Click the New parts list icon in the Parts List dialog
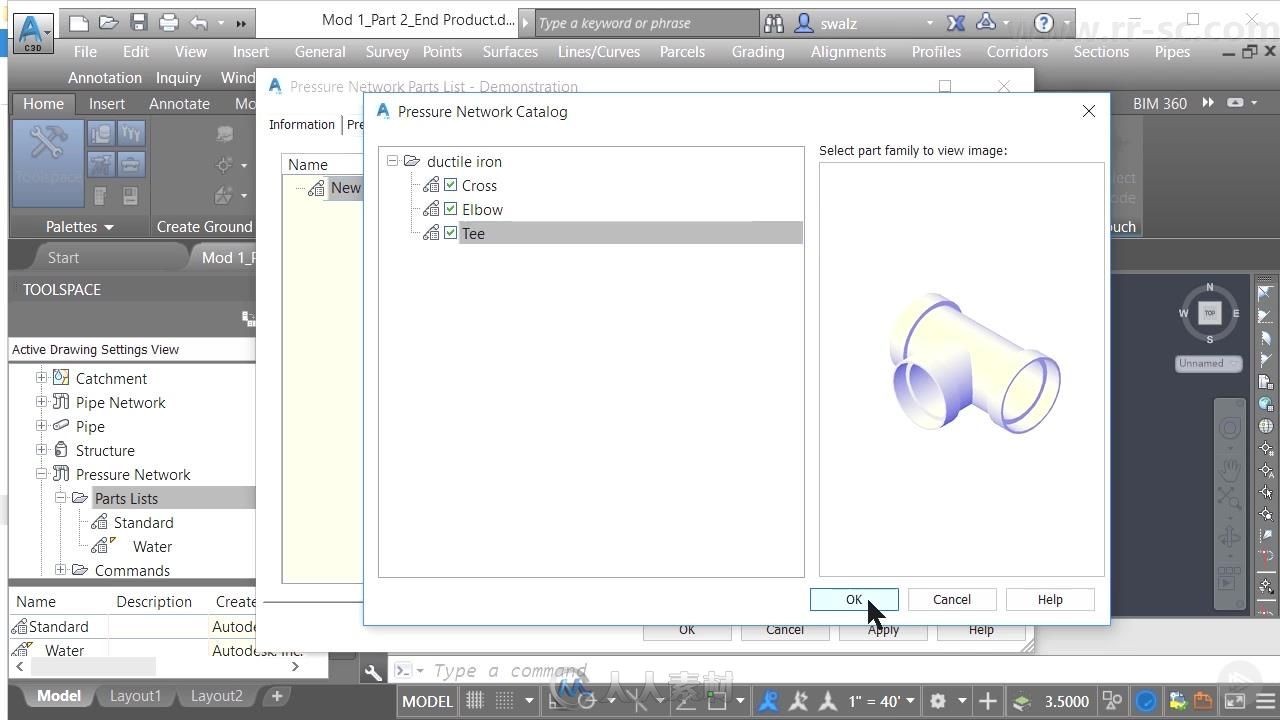 tap(316, 188)
